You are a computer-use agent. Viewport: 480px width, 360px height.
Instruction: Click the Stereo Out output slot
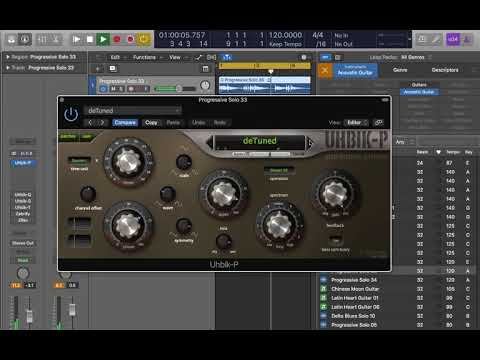(x=23, y=243)
